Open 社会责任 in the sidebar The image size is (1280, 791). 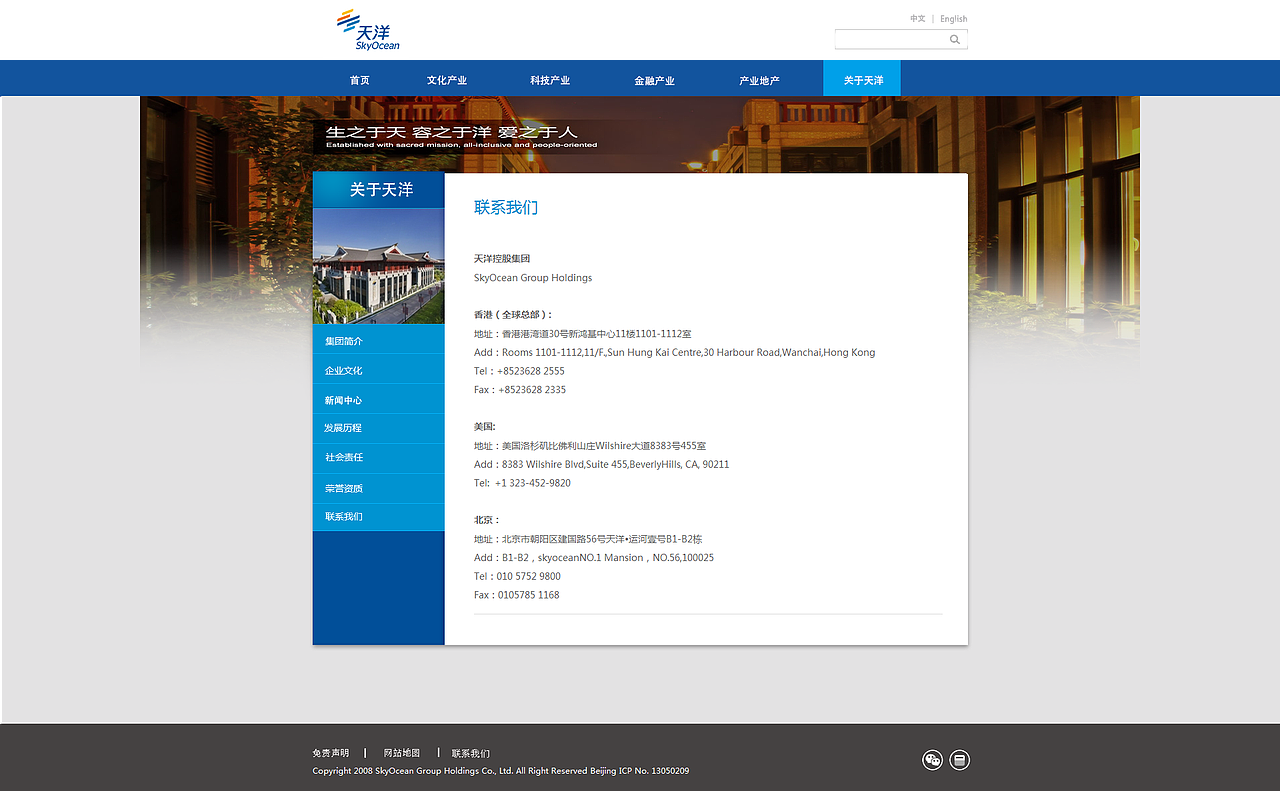coord(378,458)
